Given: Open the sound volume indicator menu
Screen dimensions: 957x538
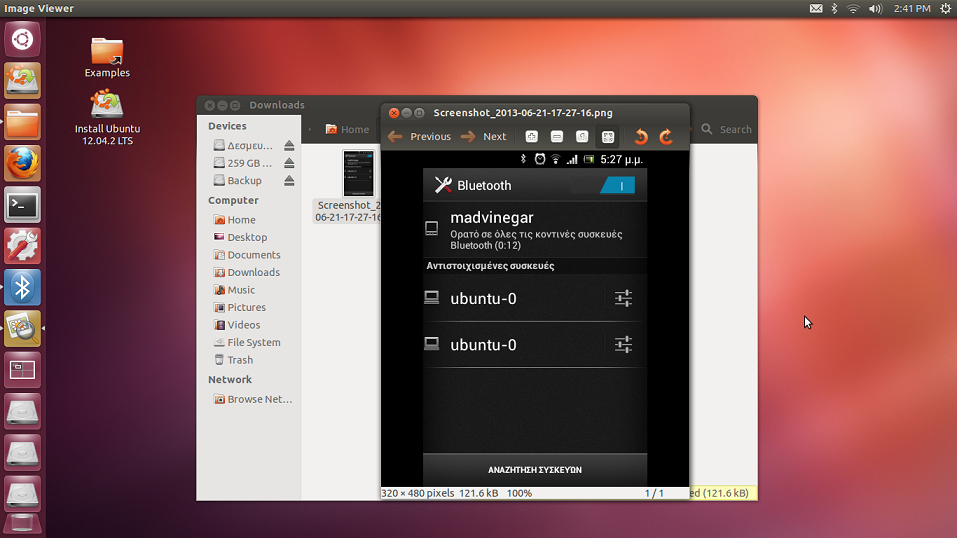Looking at the screenshot, I should [x=875, y=8].
